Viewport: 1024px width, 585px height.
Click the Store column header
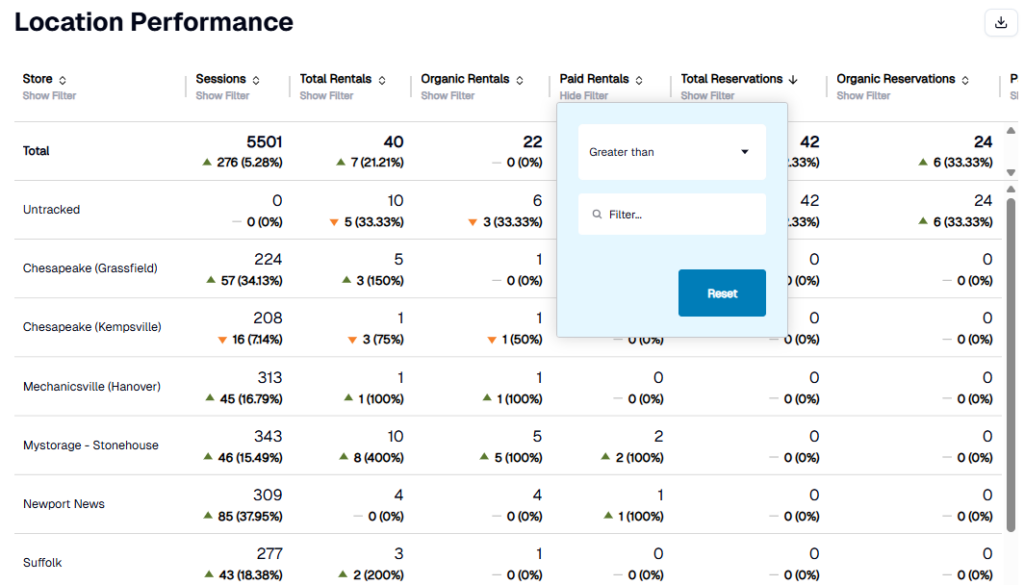(38, 79)
